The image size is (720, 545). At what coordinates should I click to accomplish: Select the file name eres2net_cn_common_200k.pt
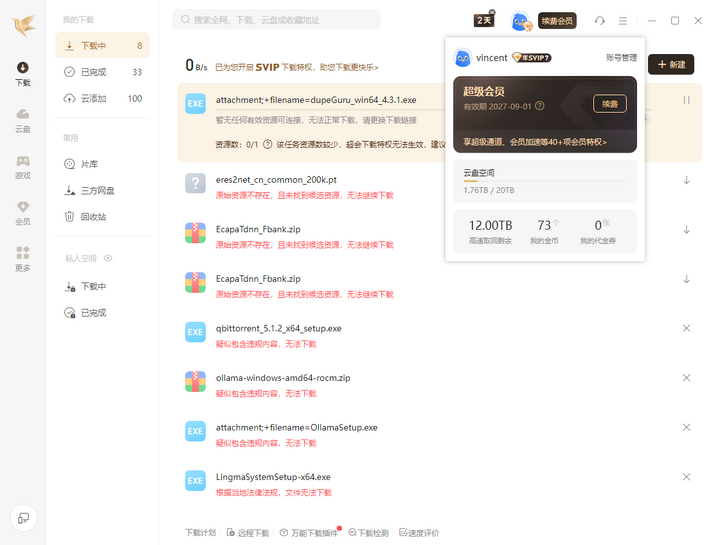coord(276,180)
